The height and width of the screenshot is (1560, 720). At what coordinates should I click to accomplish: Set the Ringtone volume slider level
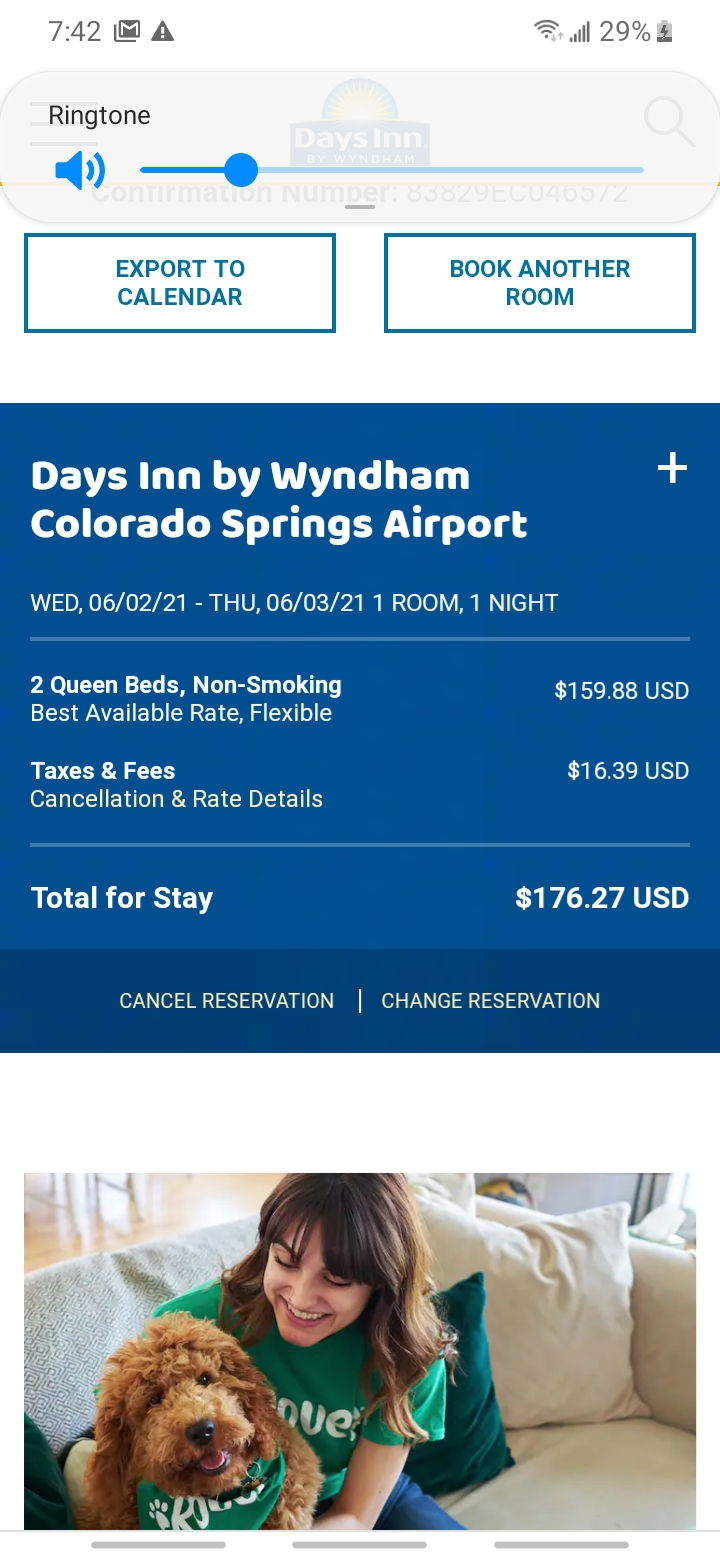click(241, 170)
